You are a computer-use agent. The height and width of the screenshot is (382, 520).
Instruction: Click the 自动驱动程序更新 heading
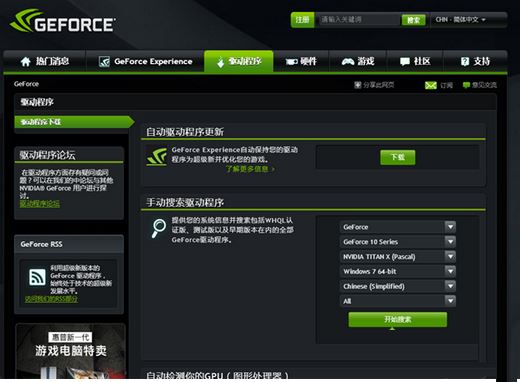pyautogui.click(x=185, y=132)
